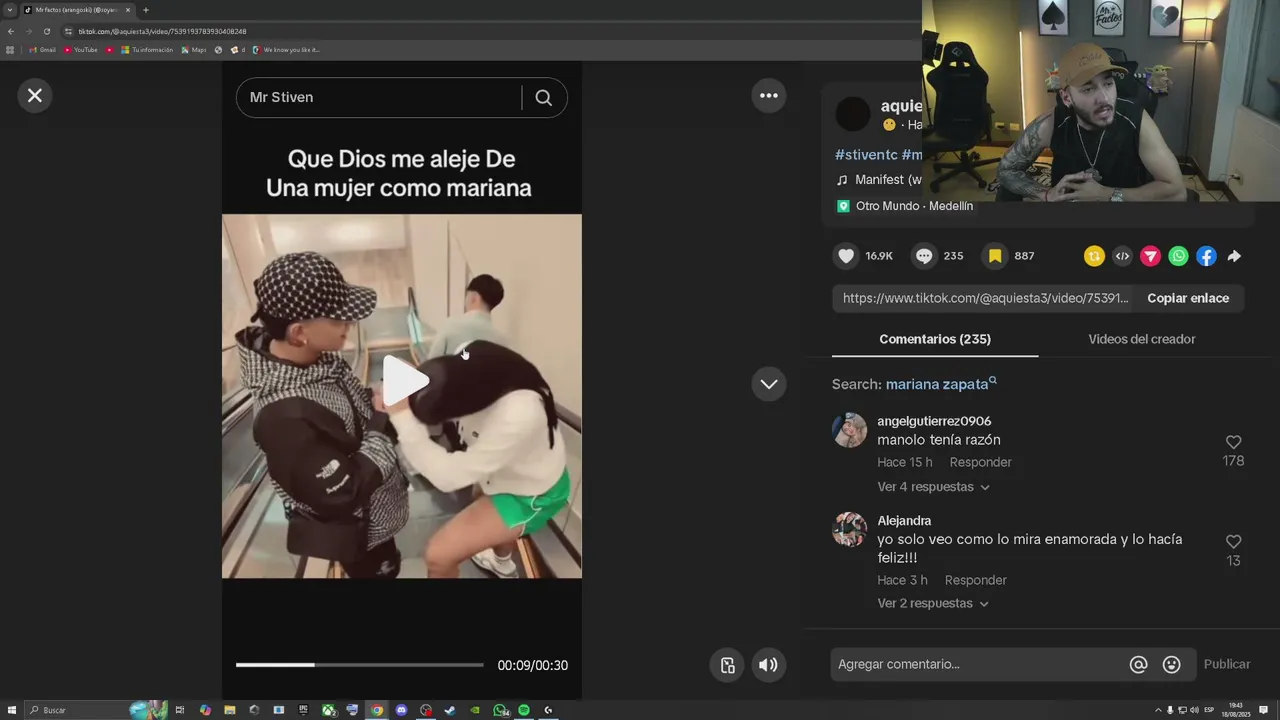
Task: Close the TikTok video viewer with the X
Action: (x=35, y=95)
